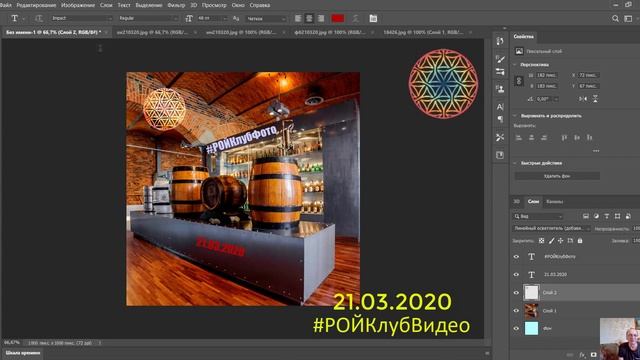Lock all padlock icon

point(580,241)
